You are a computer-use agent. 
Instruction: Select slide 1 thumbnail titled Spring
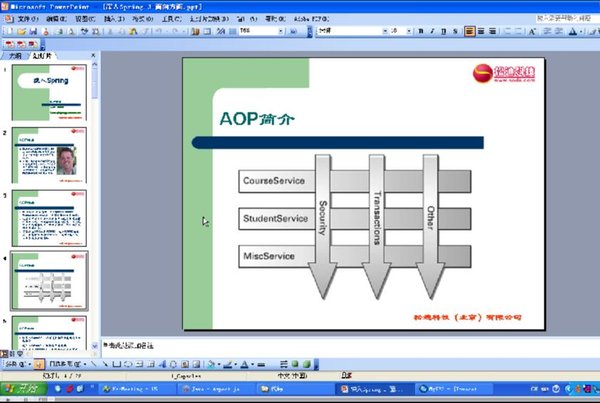click(49, 93)
